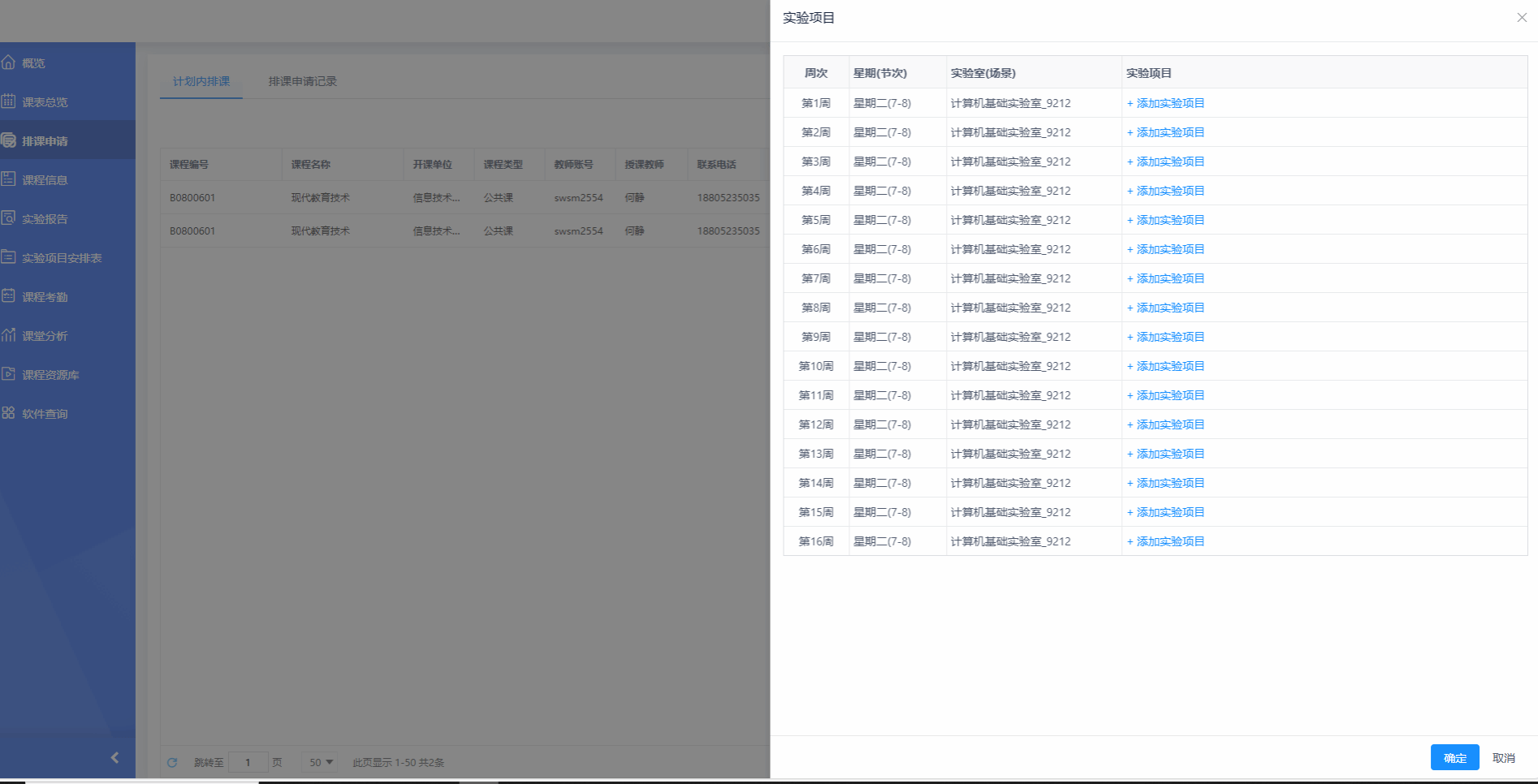Add an experiment project for 第16周
The image size is (1538, 784).
(x=1165, y=541)
